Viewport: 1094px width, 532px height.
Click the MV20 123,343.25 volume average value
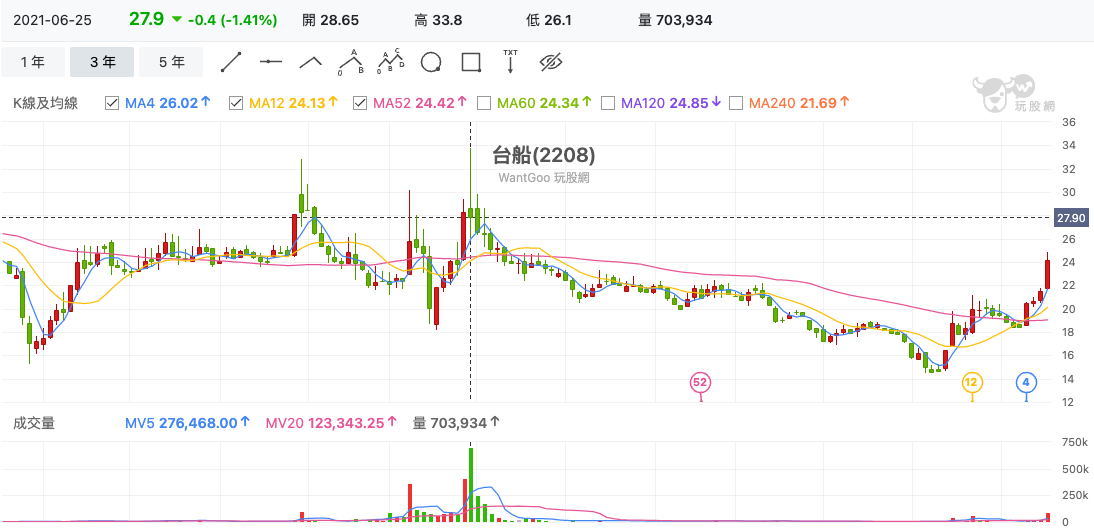(331, 422)
